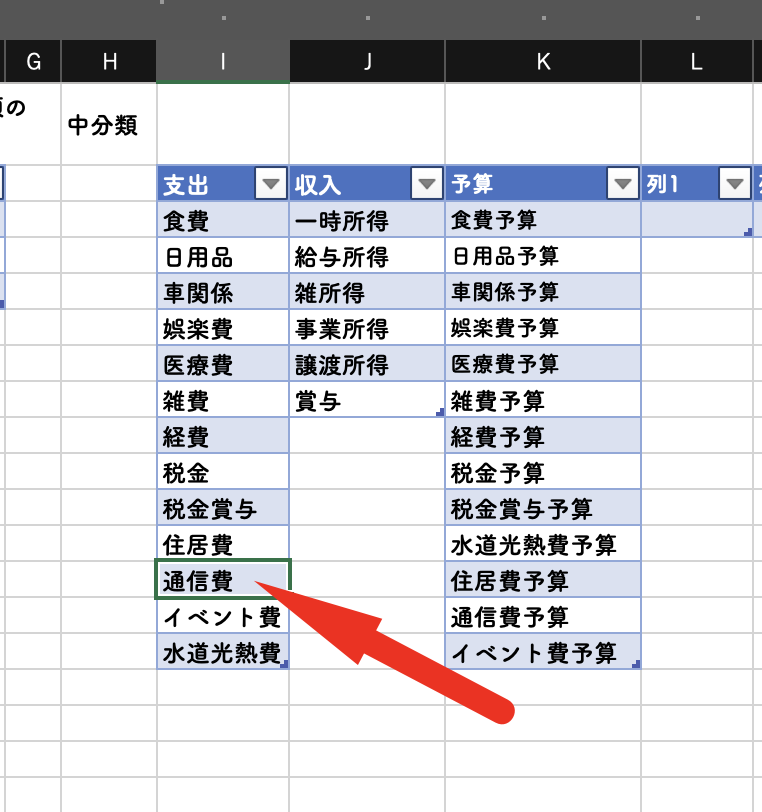Select the 事業所得 cell

tap(366, 328)
